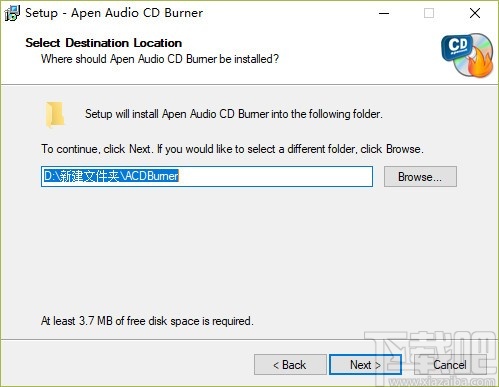The image size is (499, 387).
Task: Click the 'Setup - Apen Audio CD Burner' title text
Action: (114, 13)
